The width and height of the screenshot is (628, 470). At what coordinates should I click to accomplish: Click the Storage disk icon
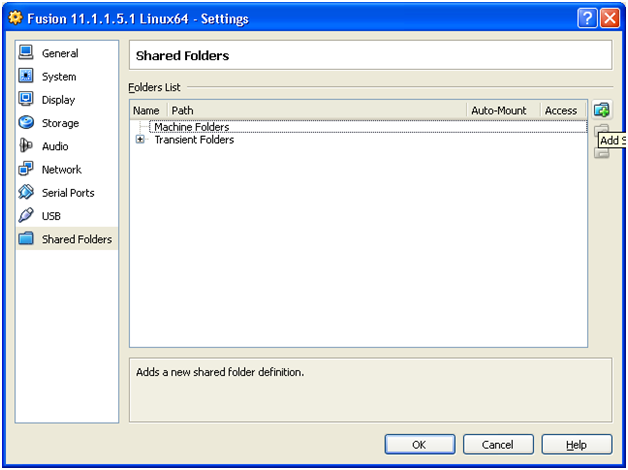click(26, 122)
